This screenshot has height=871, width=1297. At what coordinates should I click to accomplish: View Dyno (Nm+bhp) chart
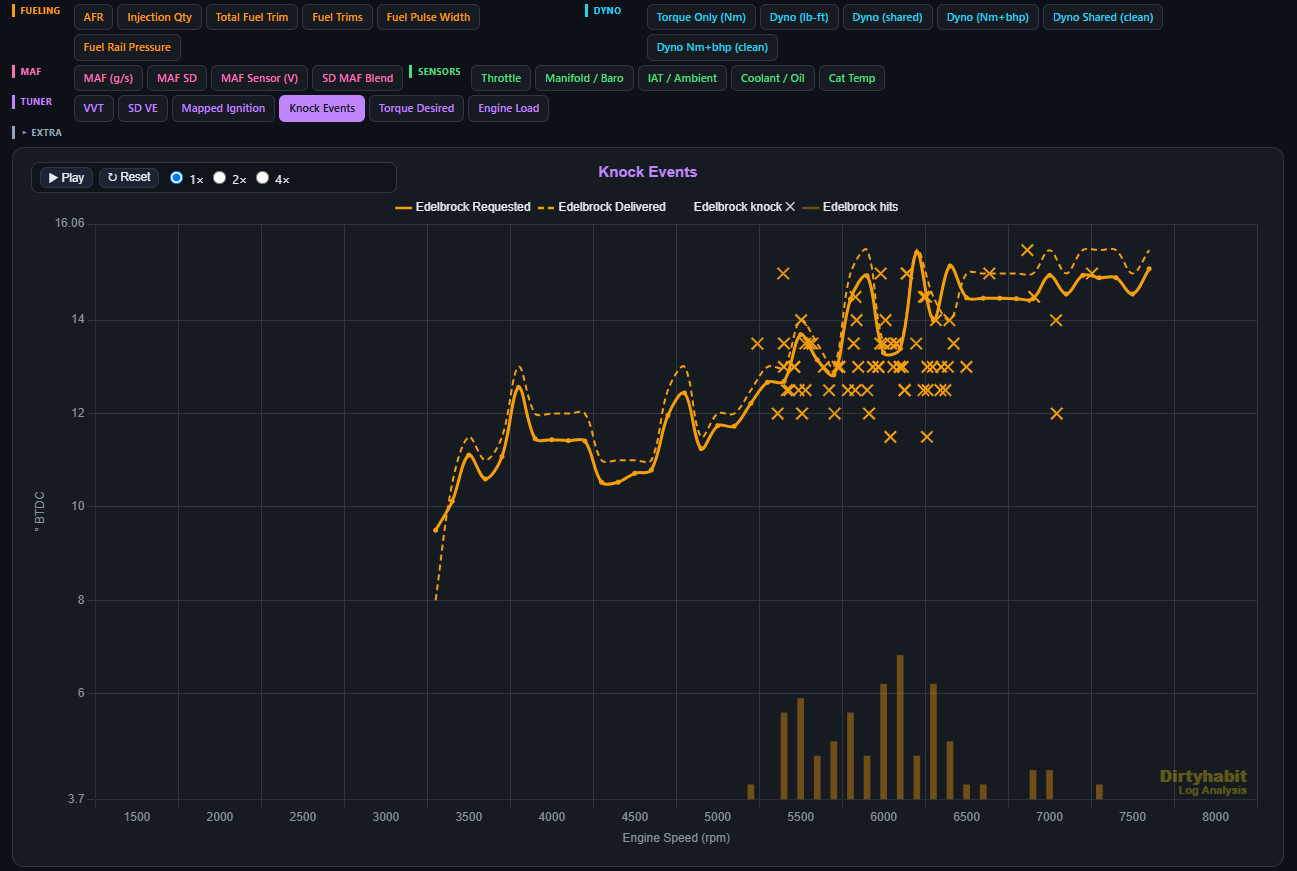[988, 17]
